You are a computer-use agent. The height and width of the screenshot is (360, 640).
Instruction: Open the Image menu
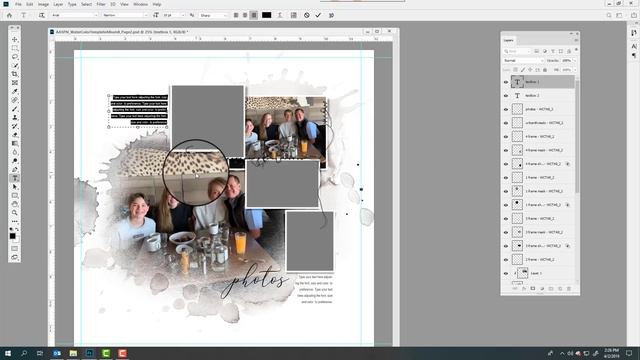[x=43, y=4]
